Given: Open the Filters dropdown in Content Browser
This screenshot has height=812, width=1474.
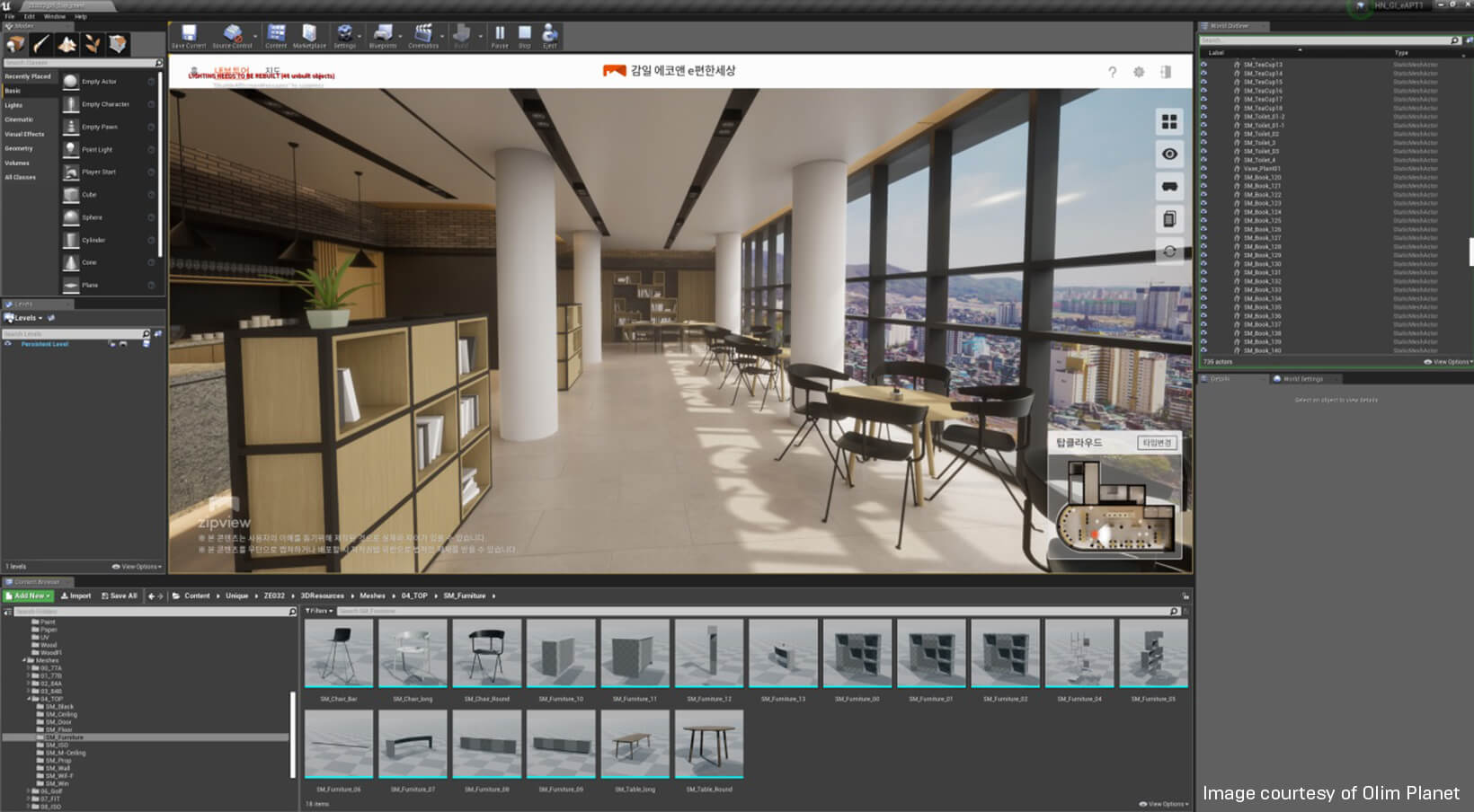Looking at the screenshot, I should [x=316, y=611].
